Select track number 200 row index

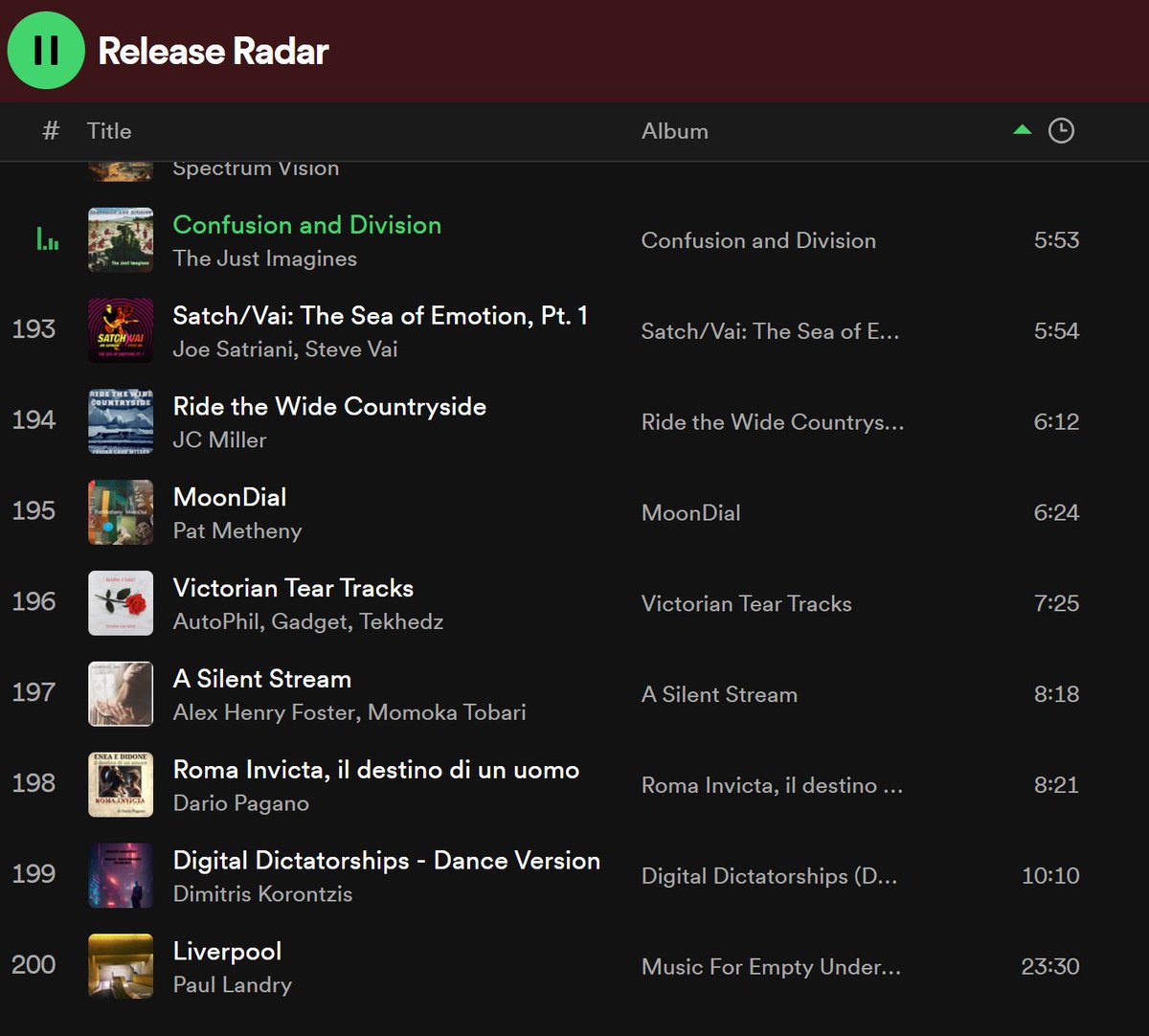coord(34,965)
